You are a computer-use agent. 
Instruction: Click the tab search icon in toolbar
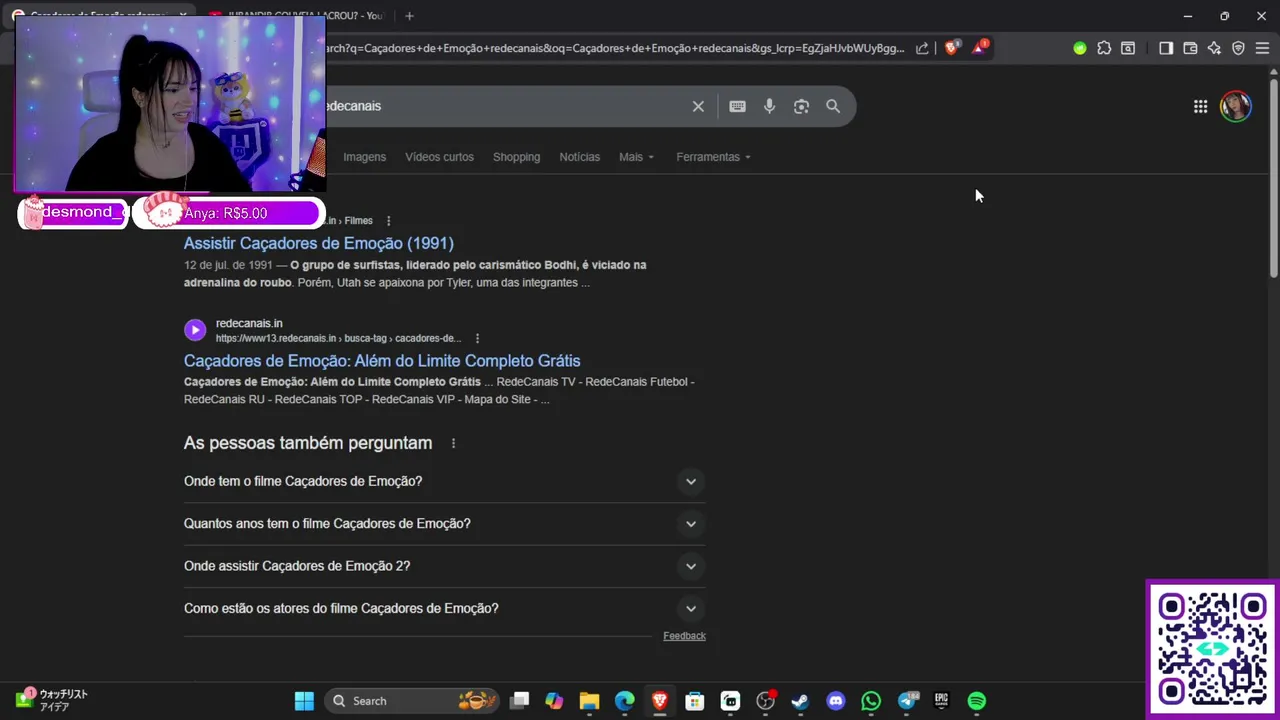click(1128, 48)
